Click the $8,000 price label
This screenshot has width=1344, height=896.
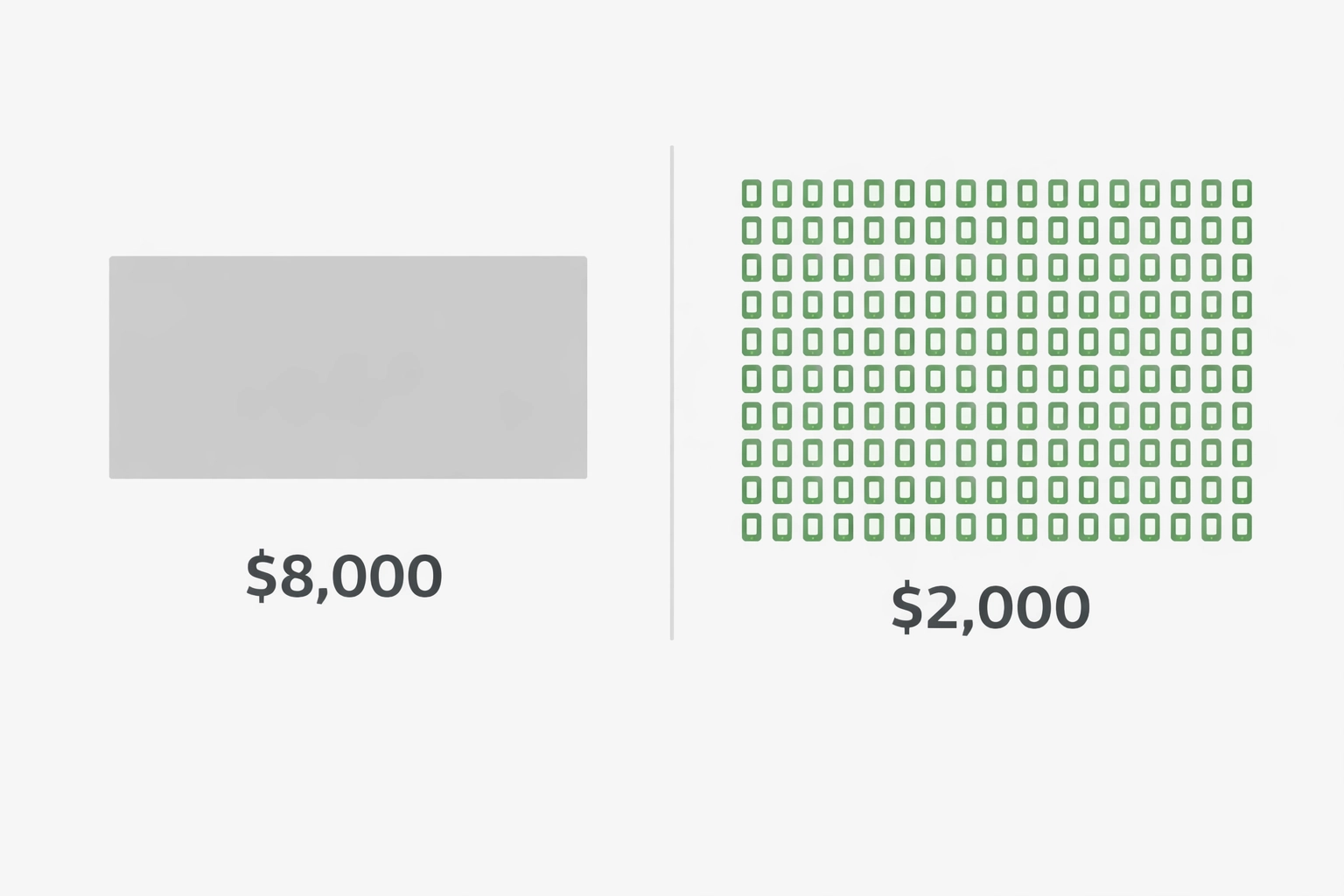tap(344, 576)
